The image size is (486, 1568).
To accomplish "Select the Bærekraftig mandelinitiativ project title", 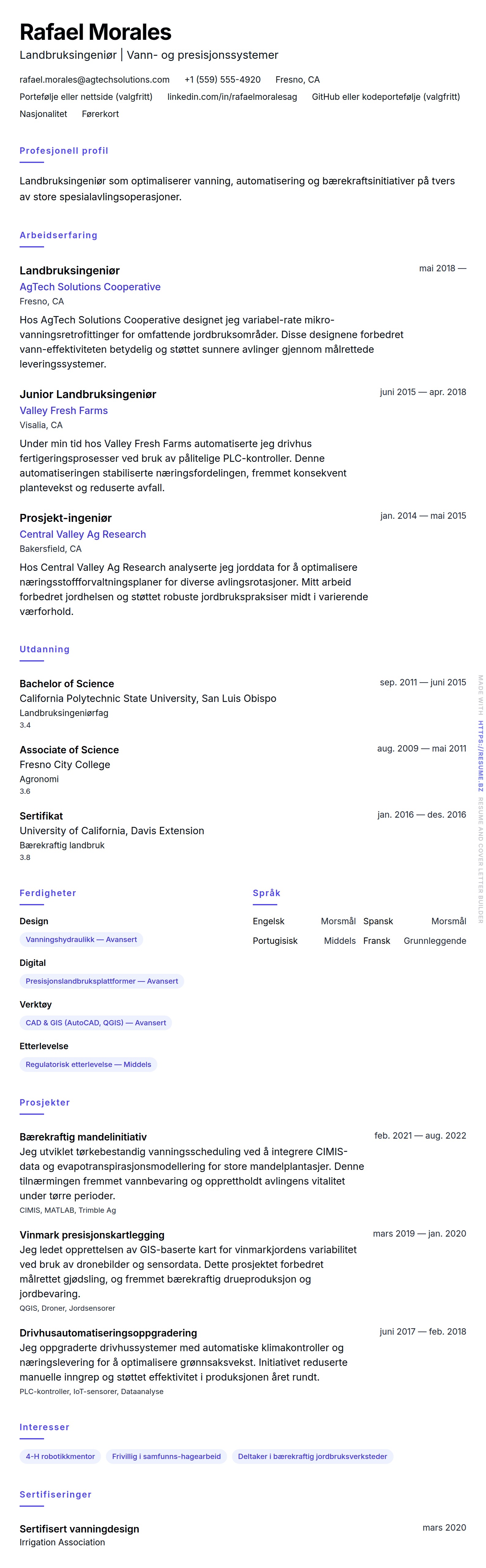I will click(x=83, y=1136).
